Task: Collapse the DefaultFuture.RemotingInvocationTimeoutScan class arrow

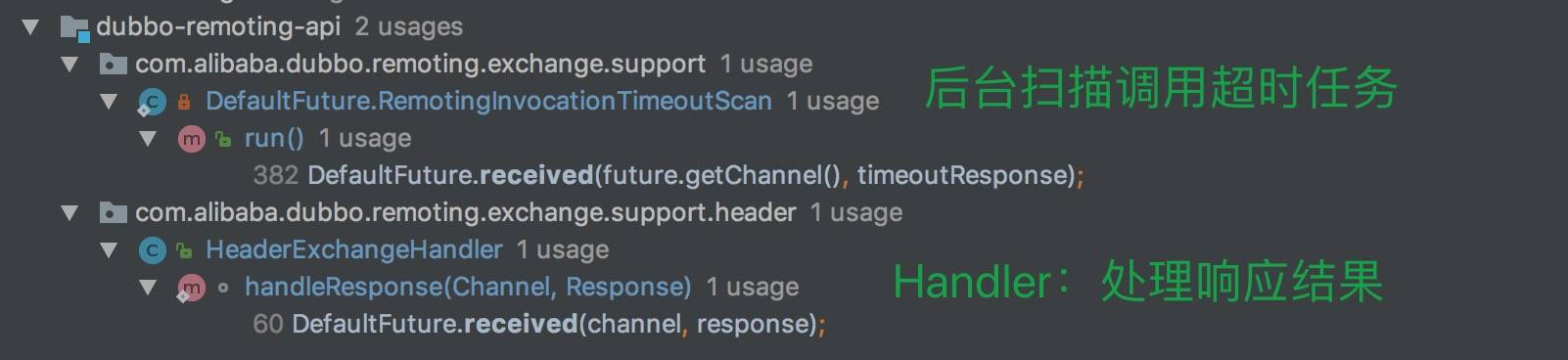Action: pyautogui.click(x=109, y=101)
